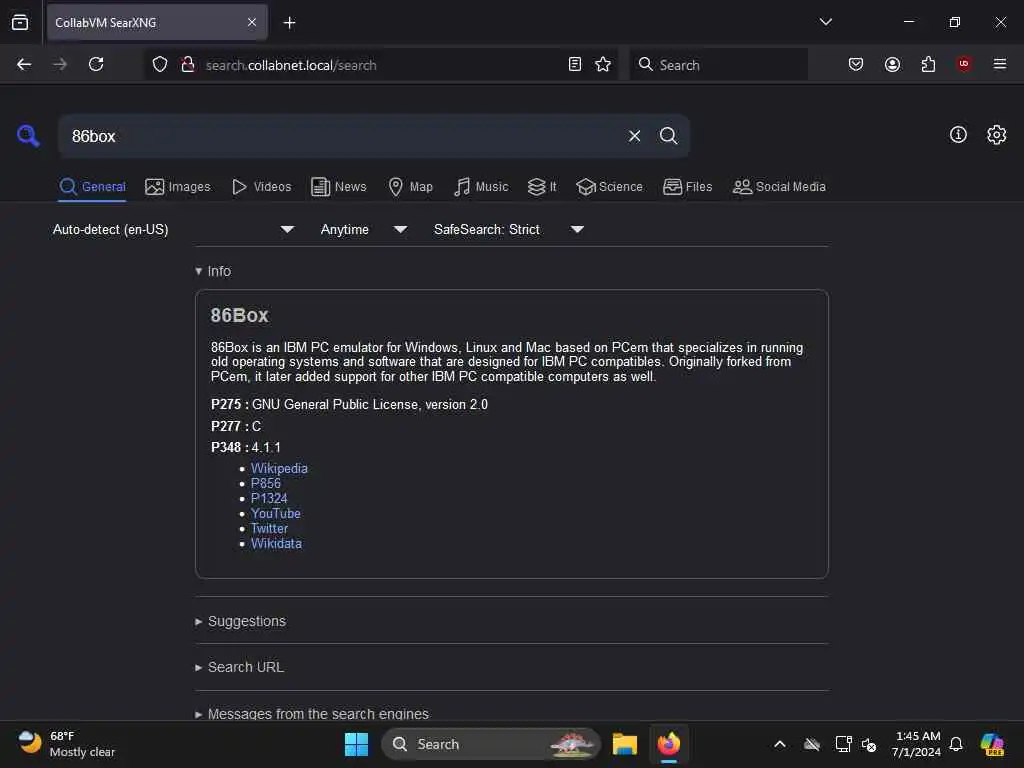Switch to Map category
The image size is (1024, 768).
click(x=411, y=187)
